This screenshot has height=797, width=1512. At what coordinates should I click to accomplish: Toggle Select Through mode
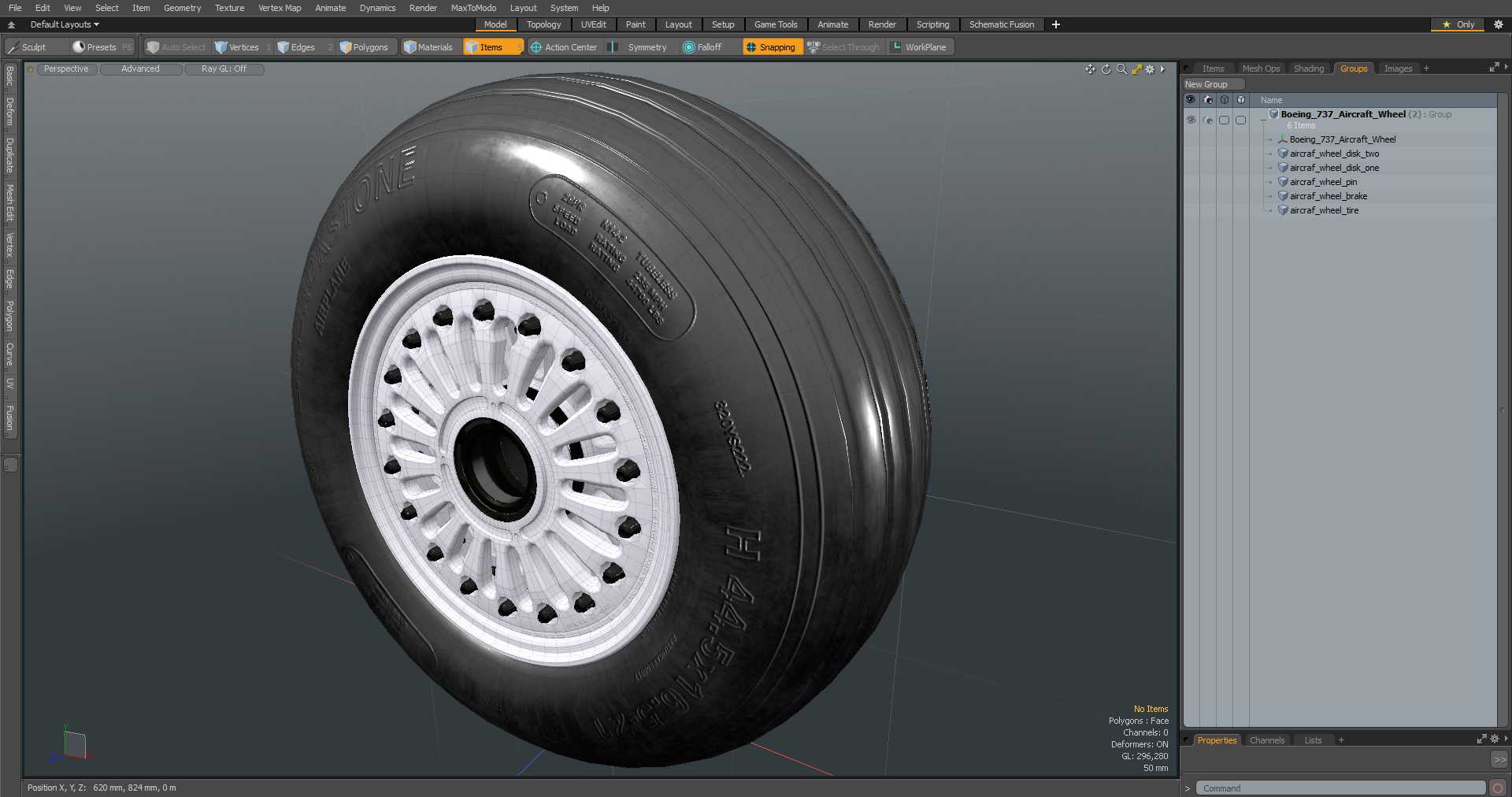pyautogui.click(x=843, y=47)
